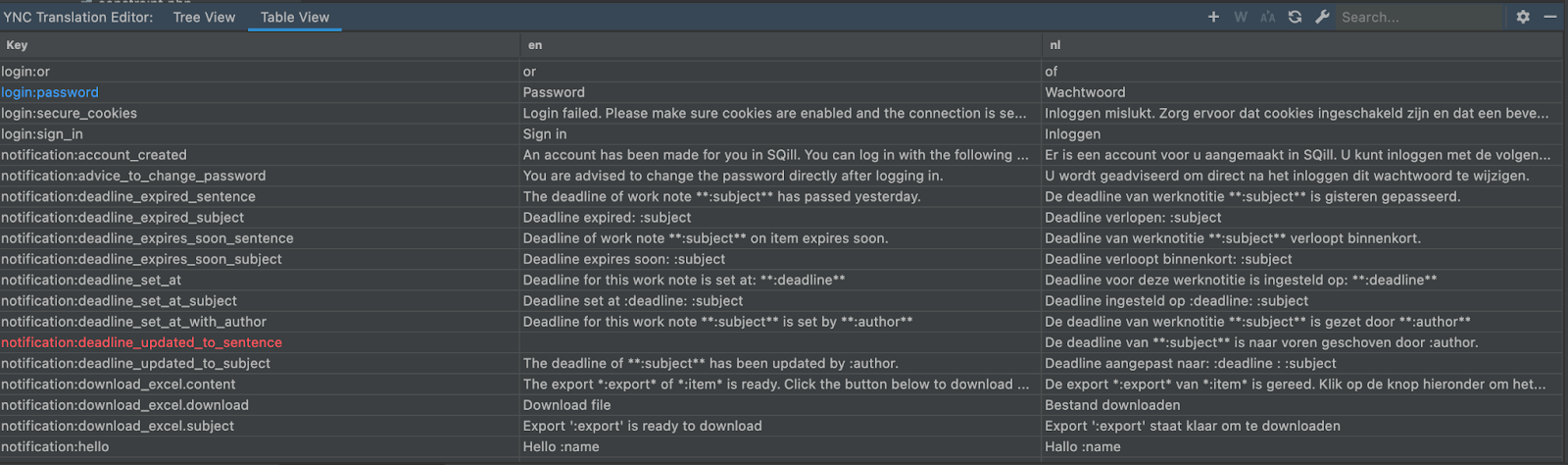Viewport: 1568px width, 465px height.
Task: Click the English cell 'Download file'
Action: click(566, 405)
